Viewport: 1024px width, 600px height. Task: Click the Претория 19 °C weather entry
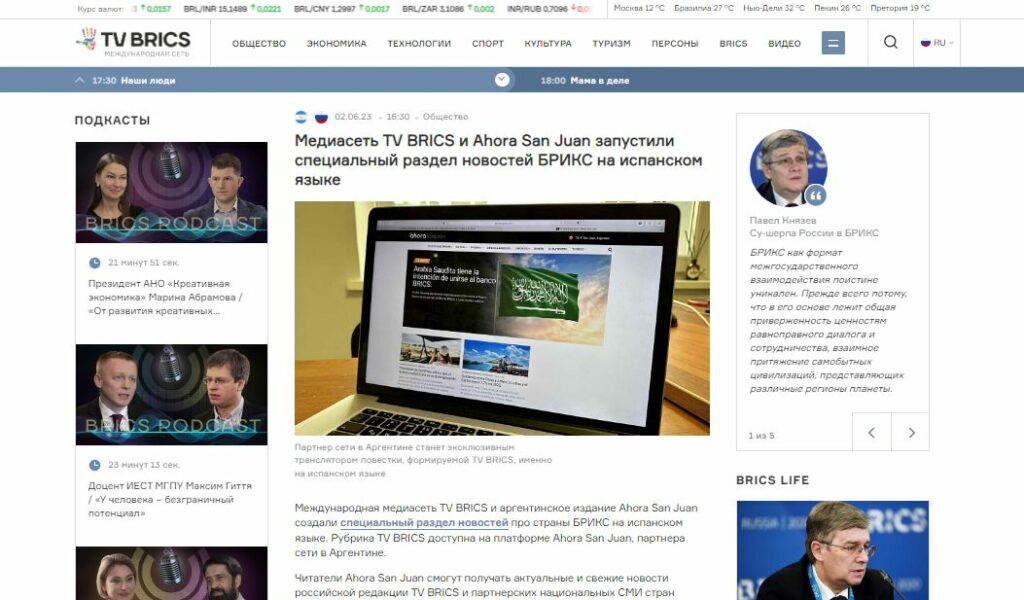point(900,8)
